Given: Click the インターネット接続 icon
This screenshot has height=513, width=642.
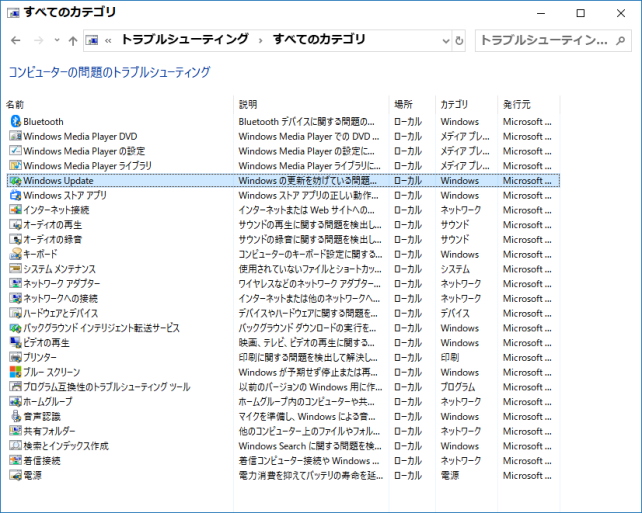Looking at the screenshot, I should (x=16, y=210).
